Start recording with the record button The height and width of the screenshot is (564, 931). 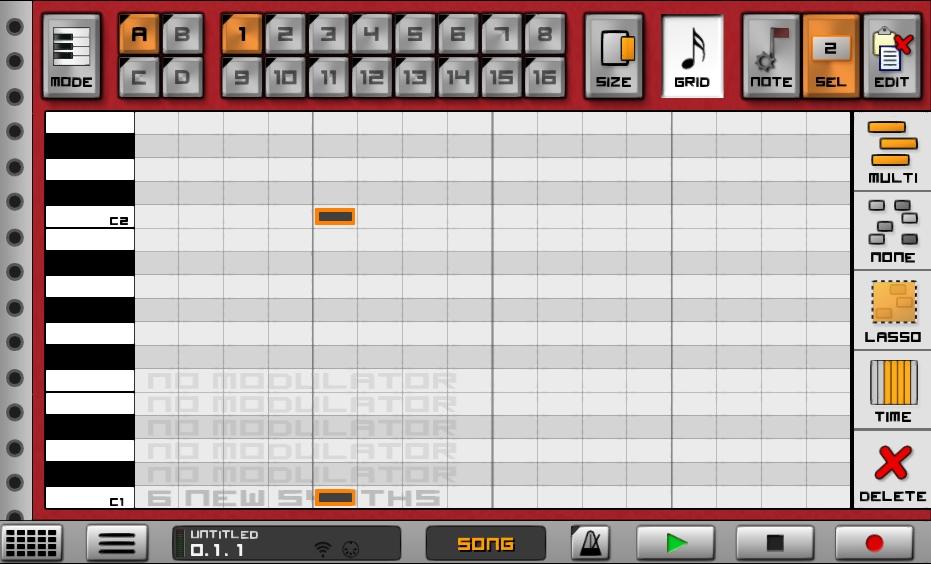(874, 542)
